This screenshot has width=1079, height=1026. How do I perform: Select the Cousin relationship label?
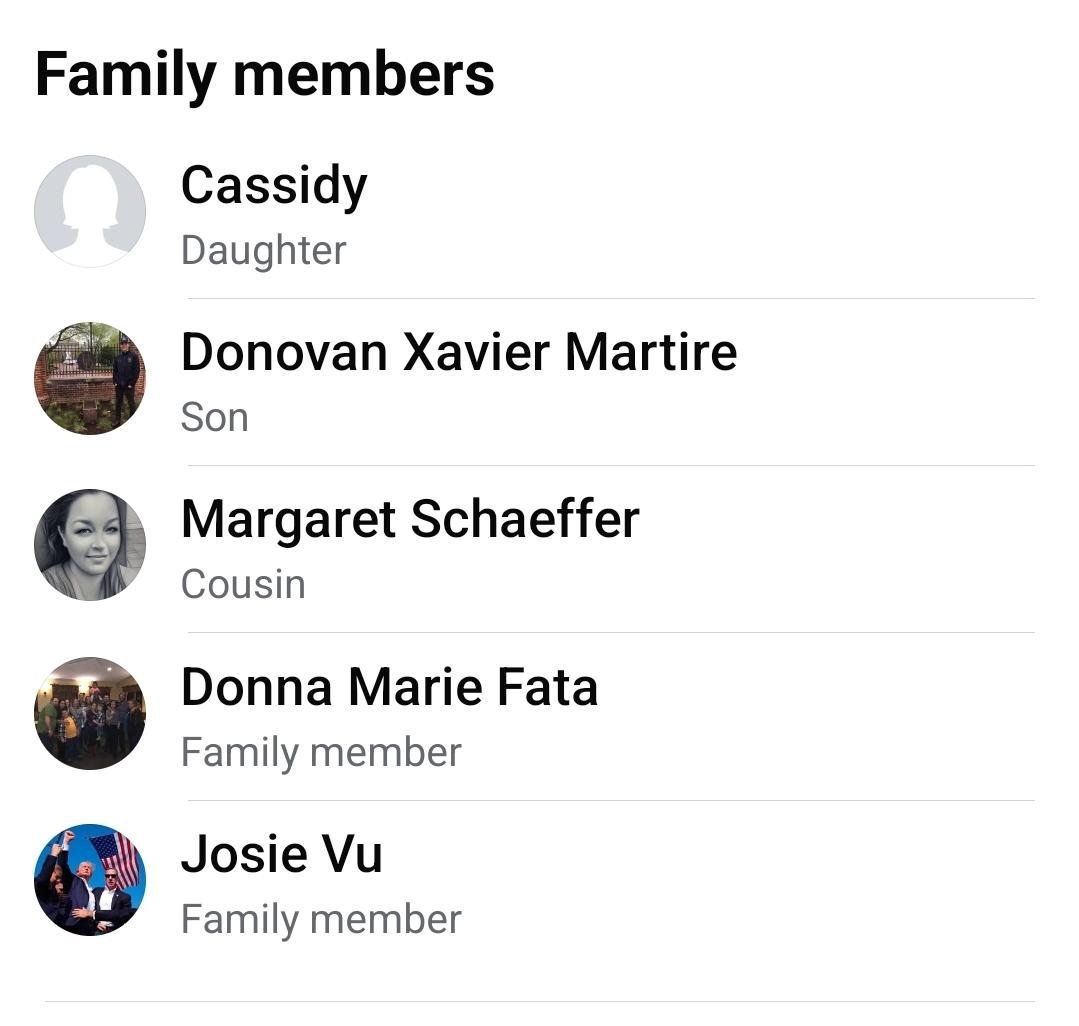[243, 584]
